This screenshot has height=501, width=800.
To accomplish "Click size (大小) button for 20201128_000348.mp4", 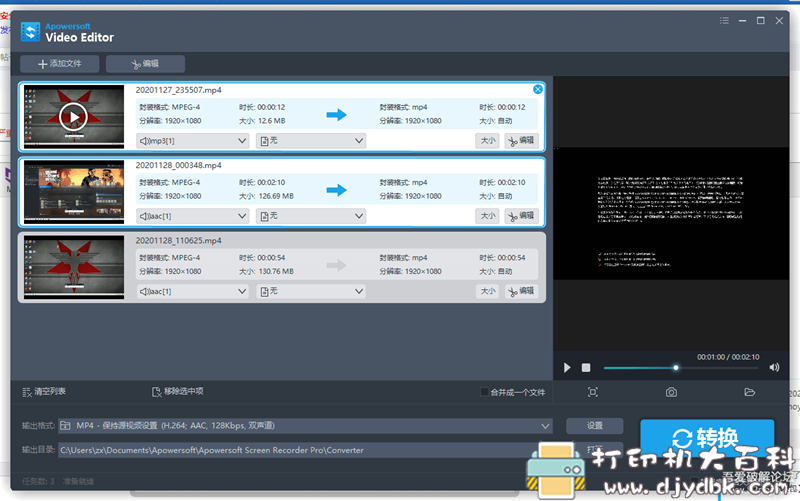I will (487, 216).
